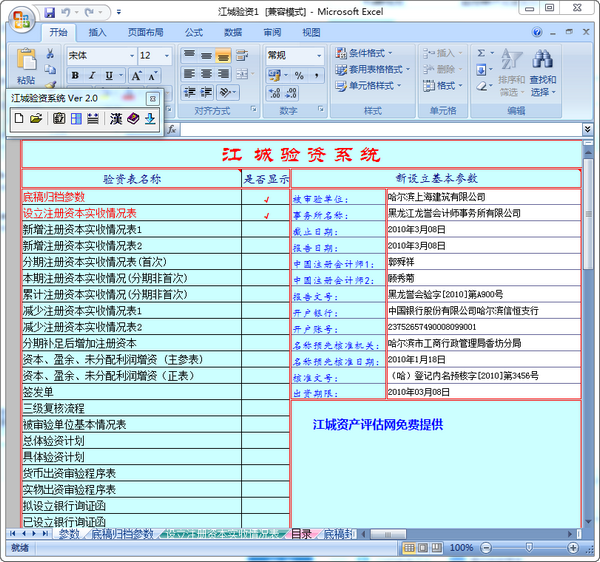Create new file in 江城验资系统 toolbar
This screenshot has height=562, width=600.
19,118
